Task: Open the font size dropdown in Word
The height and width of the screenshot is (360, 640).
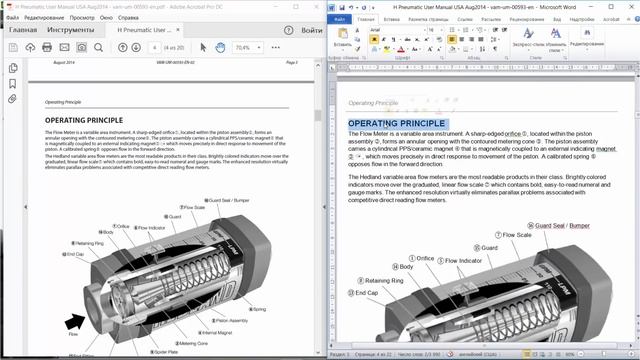Action: pyautogui.click(x=441, y=30)
